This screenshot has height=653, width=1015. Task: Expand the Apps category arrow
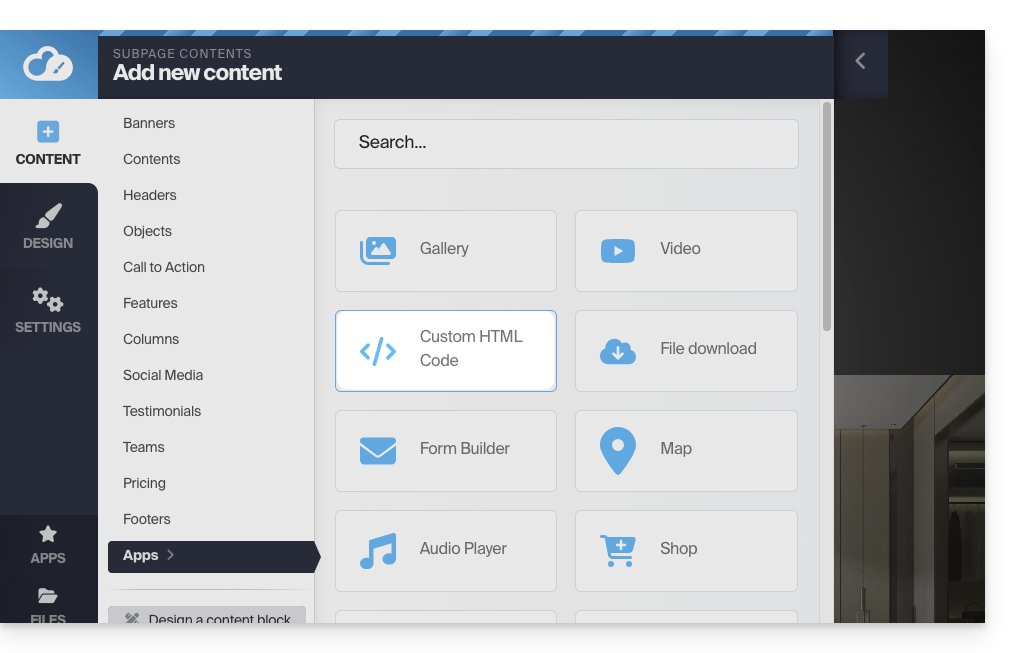(171, 555)
